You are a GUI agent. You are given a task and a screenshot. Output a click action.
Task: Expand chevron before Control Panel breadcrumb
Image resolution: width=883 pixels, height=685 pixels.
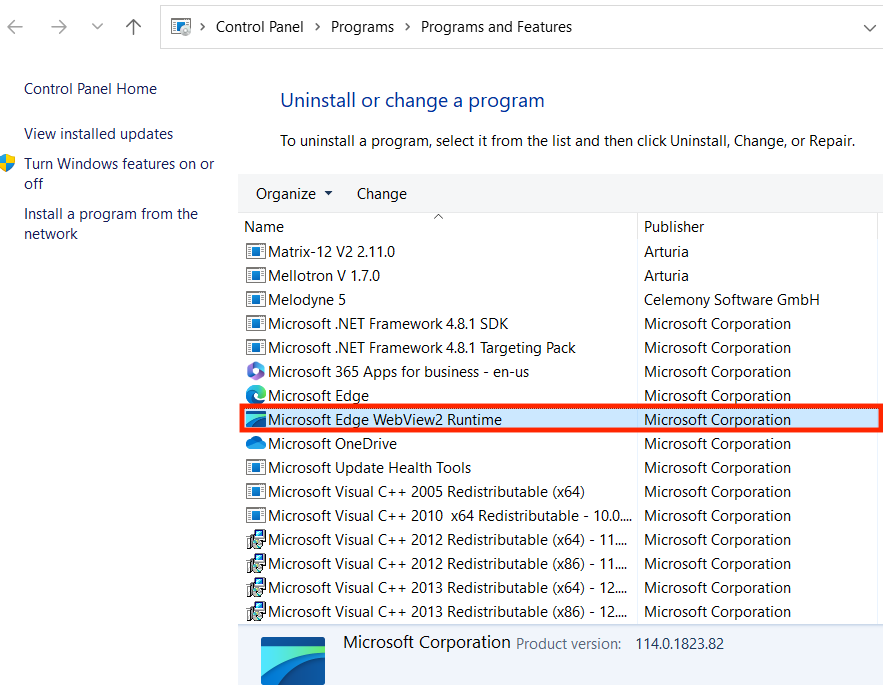203,27
